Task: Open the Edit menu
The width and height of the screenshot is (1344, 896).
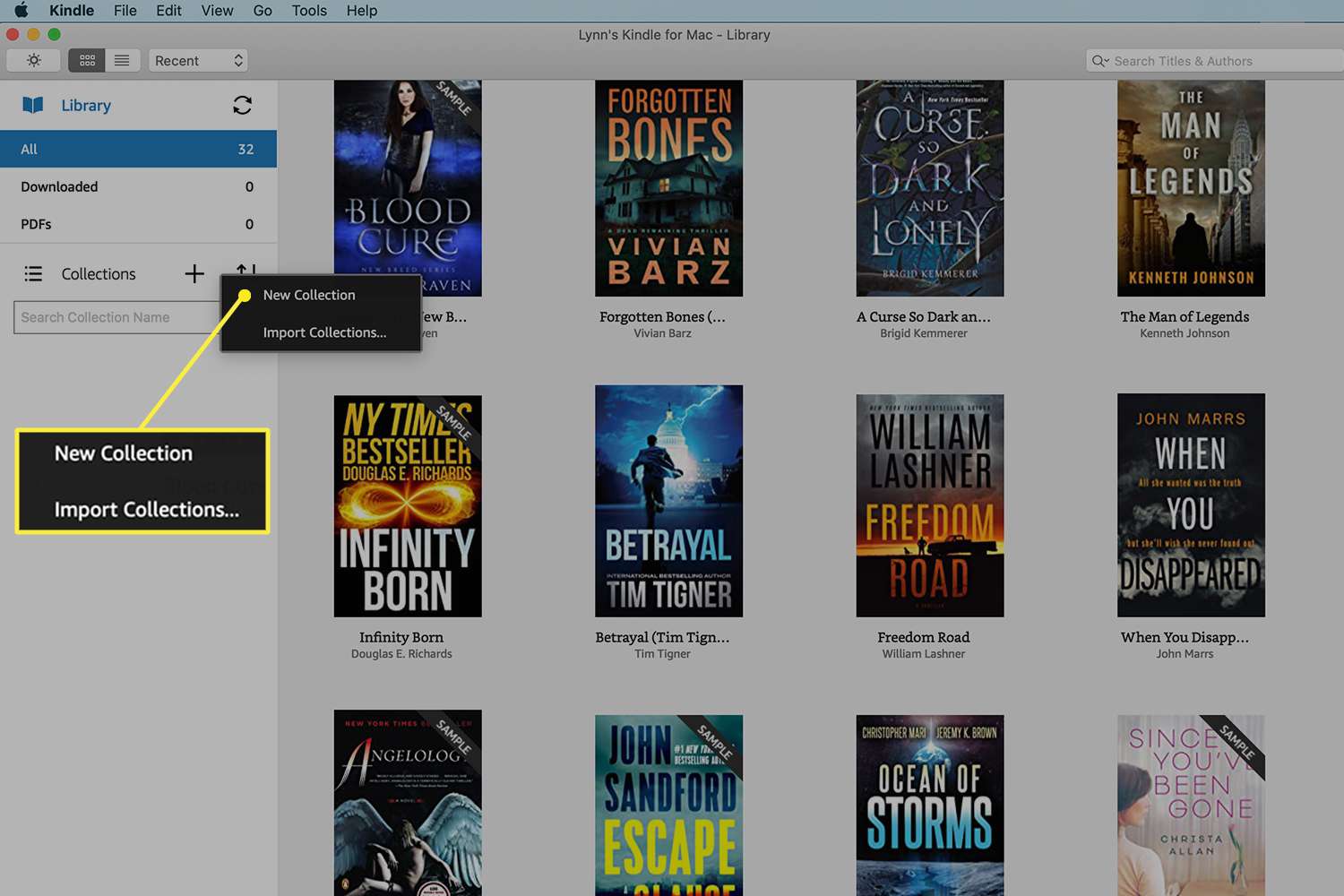Action: coord(168,11)
